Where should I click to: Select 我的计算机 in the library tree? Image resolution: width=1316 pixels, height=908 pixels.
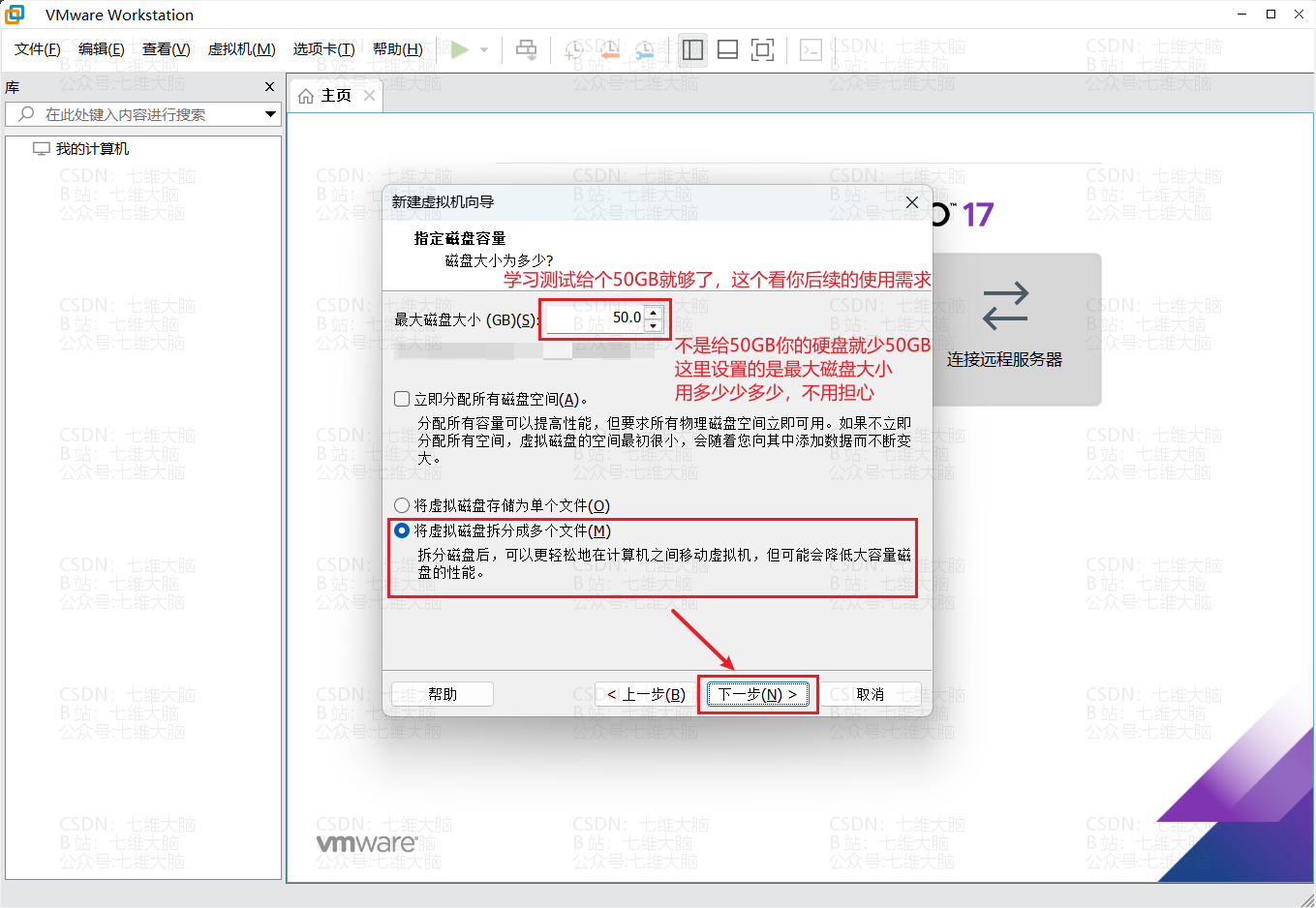92,149
